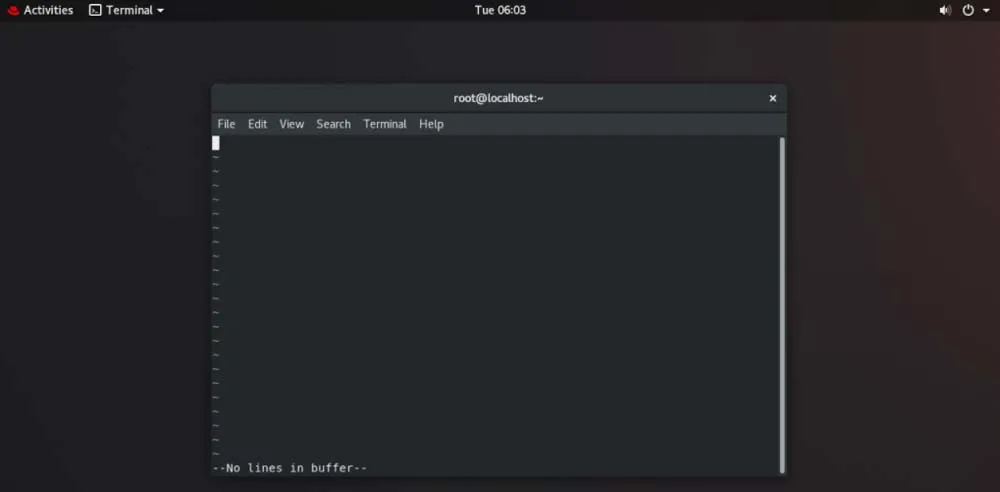The image size is (1000, 492).
Task: Click the cursor block at first line
Action: click(x=216, y=143)
